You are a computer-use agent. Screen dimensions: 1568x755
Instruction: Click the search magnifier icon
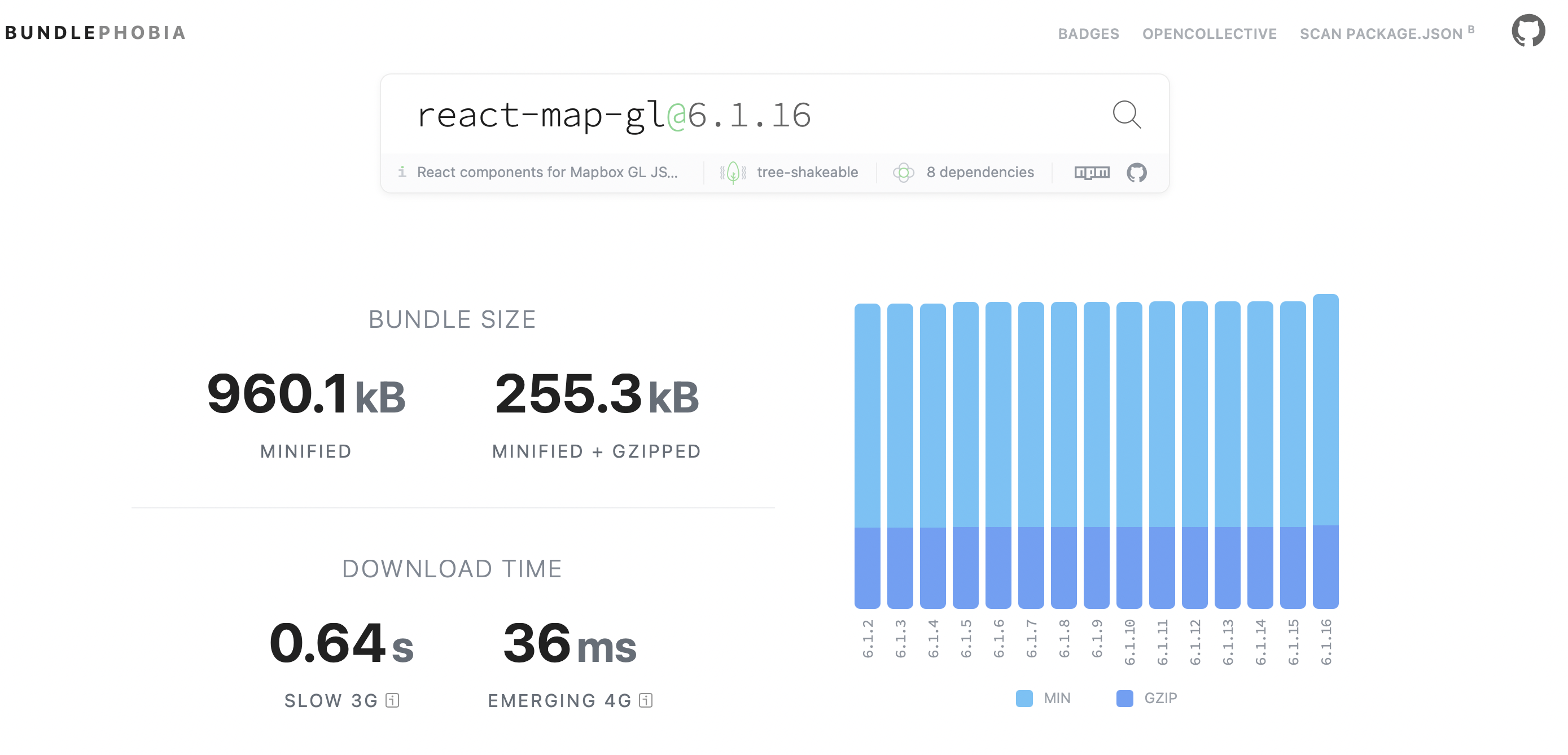point(1126,115)
